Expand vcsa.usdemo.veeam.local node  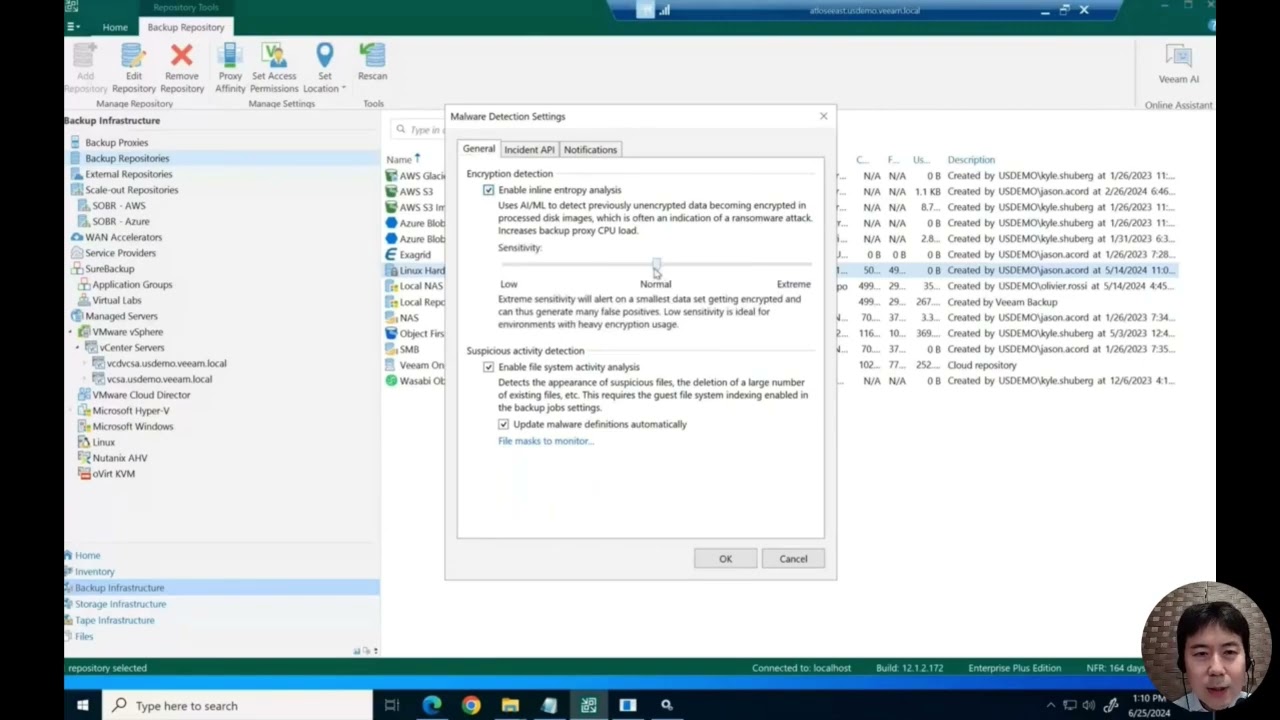pyautogui.click(x=86, y=379)
